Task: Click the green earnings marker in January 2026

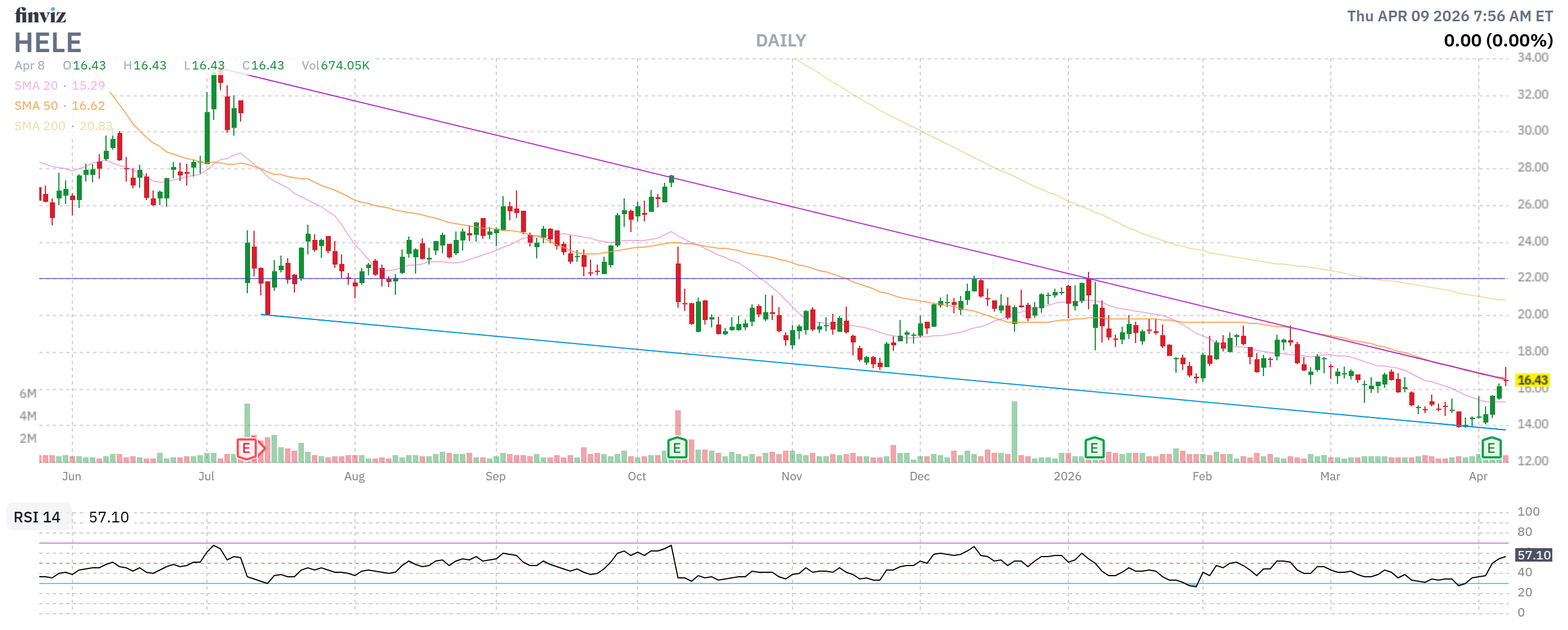Action: [1094, 449]
